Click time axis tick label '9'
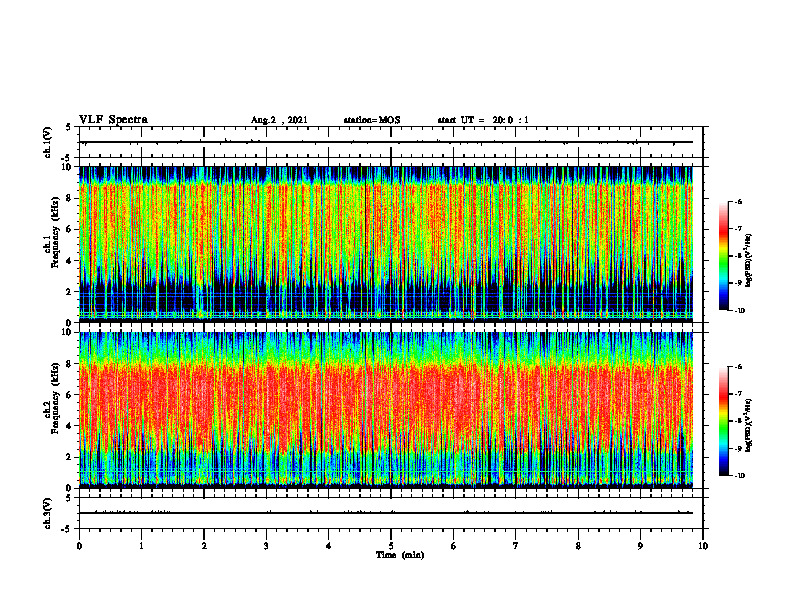The height and width of the screenshot is (612, 792). click(x=640, y=546)
